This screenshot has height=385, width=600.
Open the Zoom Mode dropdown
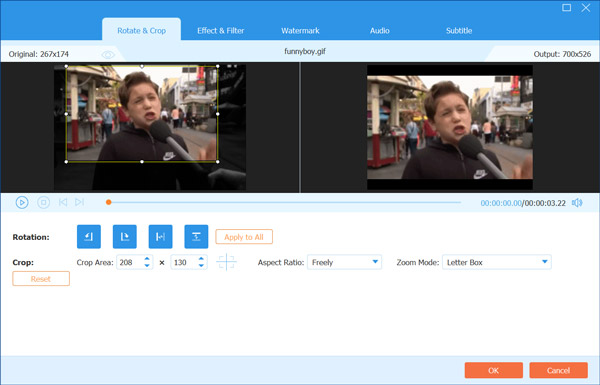(497, 262)
